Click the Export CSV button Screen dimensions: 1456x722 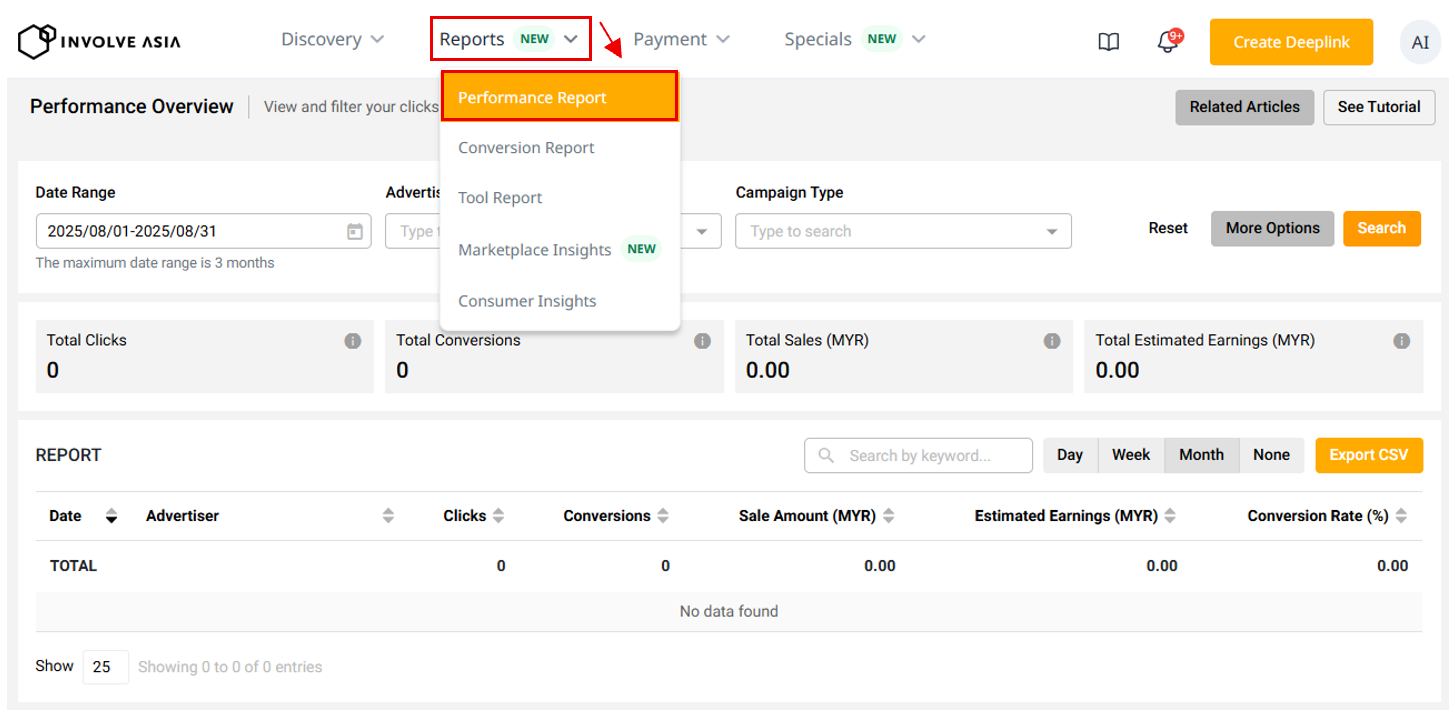point(1368,455)
